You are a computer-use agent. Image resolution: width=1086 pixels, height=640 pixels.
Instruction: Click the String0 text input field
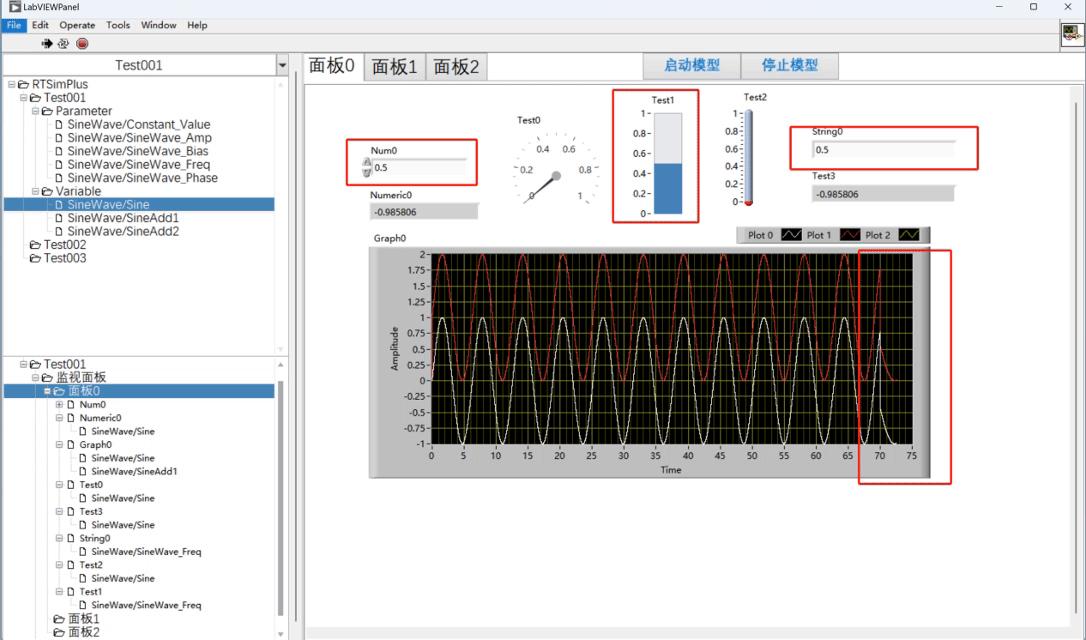883,150
